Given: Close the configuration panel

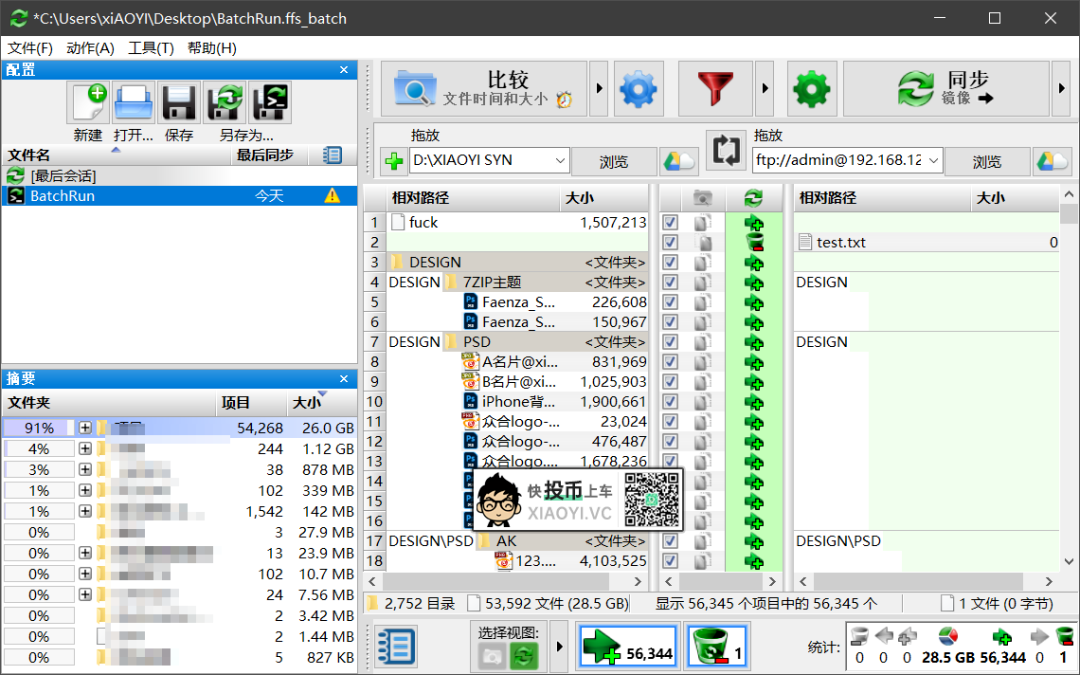Looking at the screenshot, I should point(344,70).
